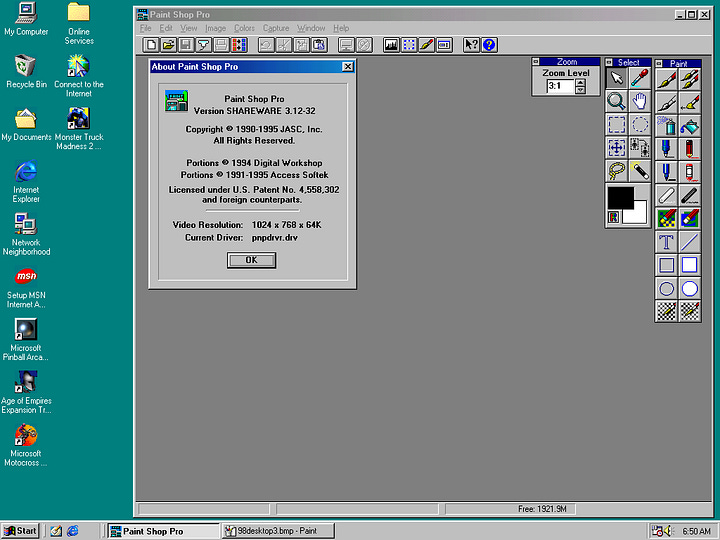The image size is (720, 540).
Task: Toggle the Select toolbox toolbar icon
Action: (409, 45)
